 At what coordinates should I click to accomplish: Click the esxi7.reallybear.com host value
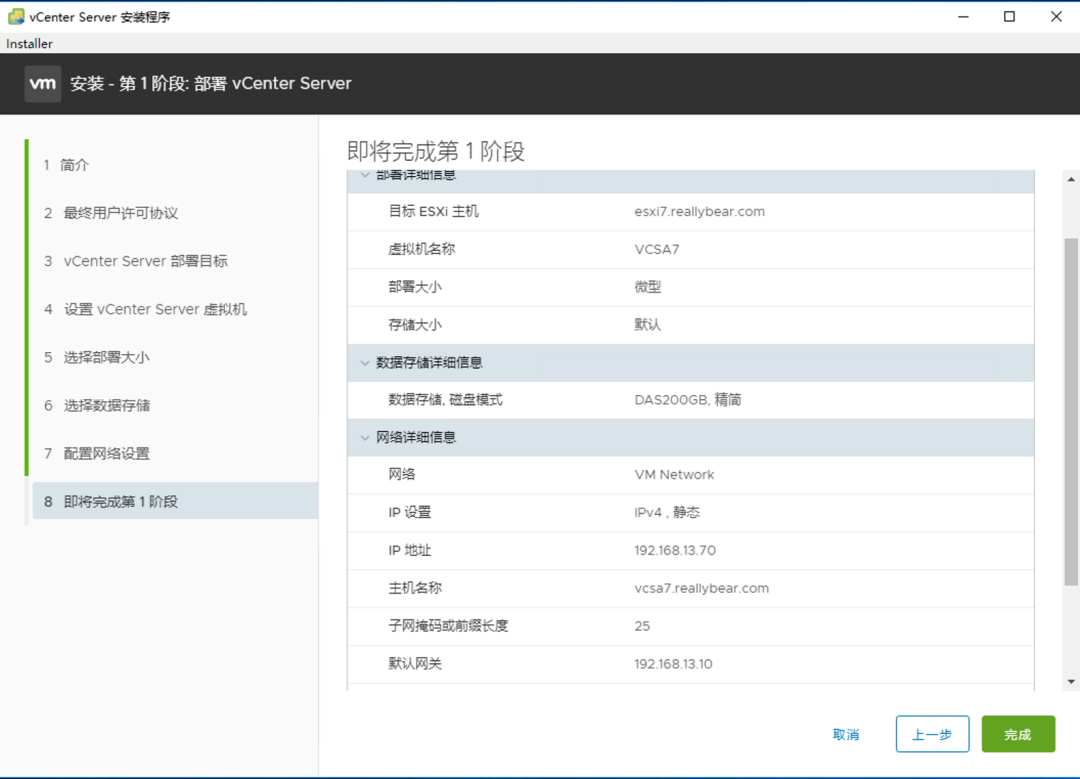699,212
